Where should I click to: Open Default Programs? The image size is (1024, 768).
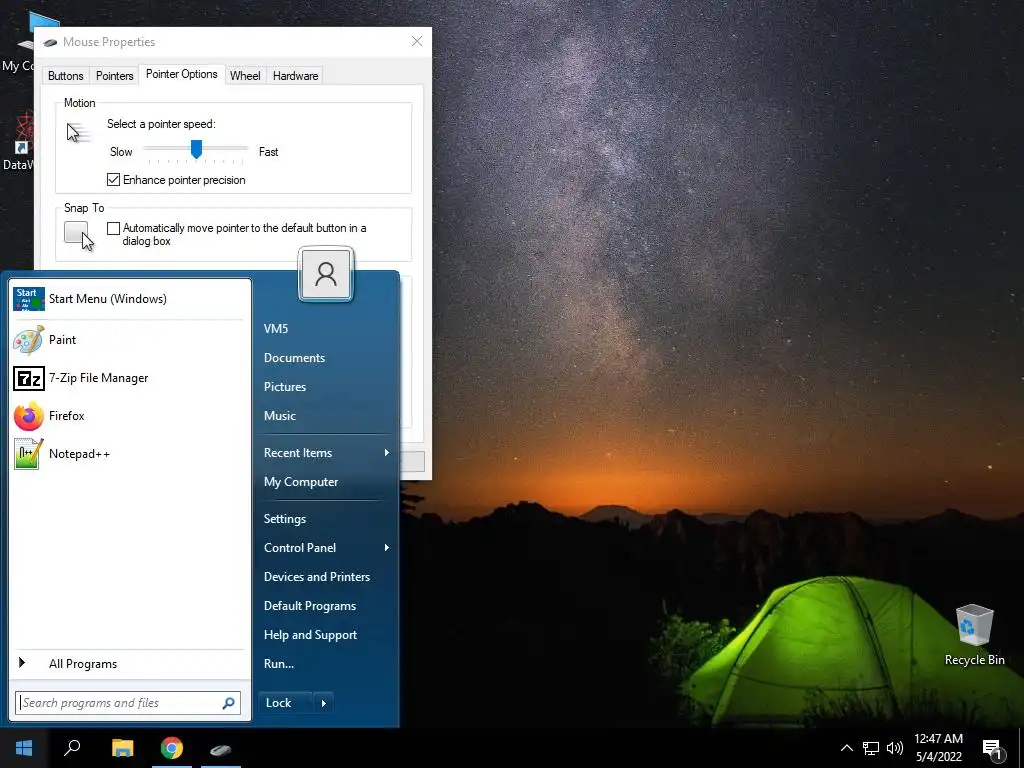click(310, 605)
